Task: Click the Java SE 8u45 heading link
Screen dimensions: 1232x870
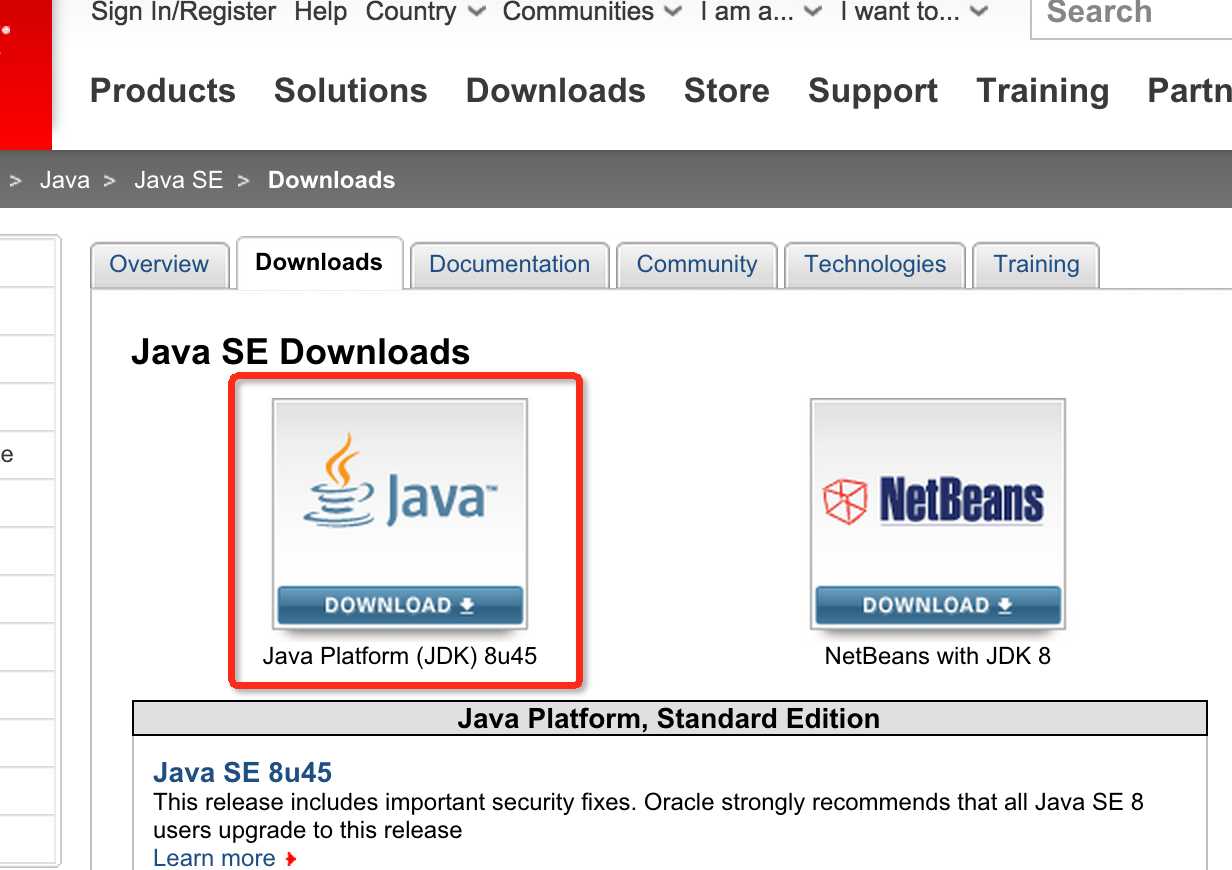Action: [242, 773]
